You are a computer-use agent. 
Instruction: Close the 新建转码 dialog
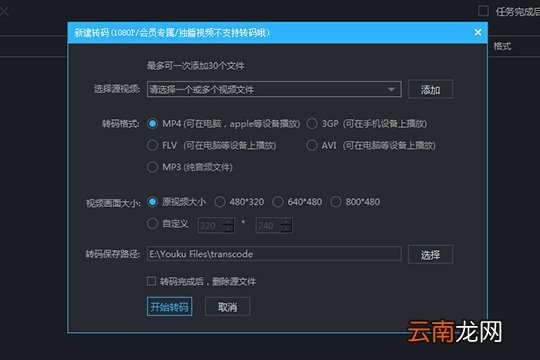tap(477, 32)
